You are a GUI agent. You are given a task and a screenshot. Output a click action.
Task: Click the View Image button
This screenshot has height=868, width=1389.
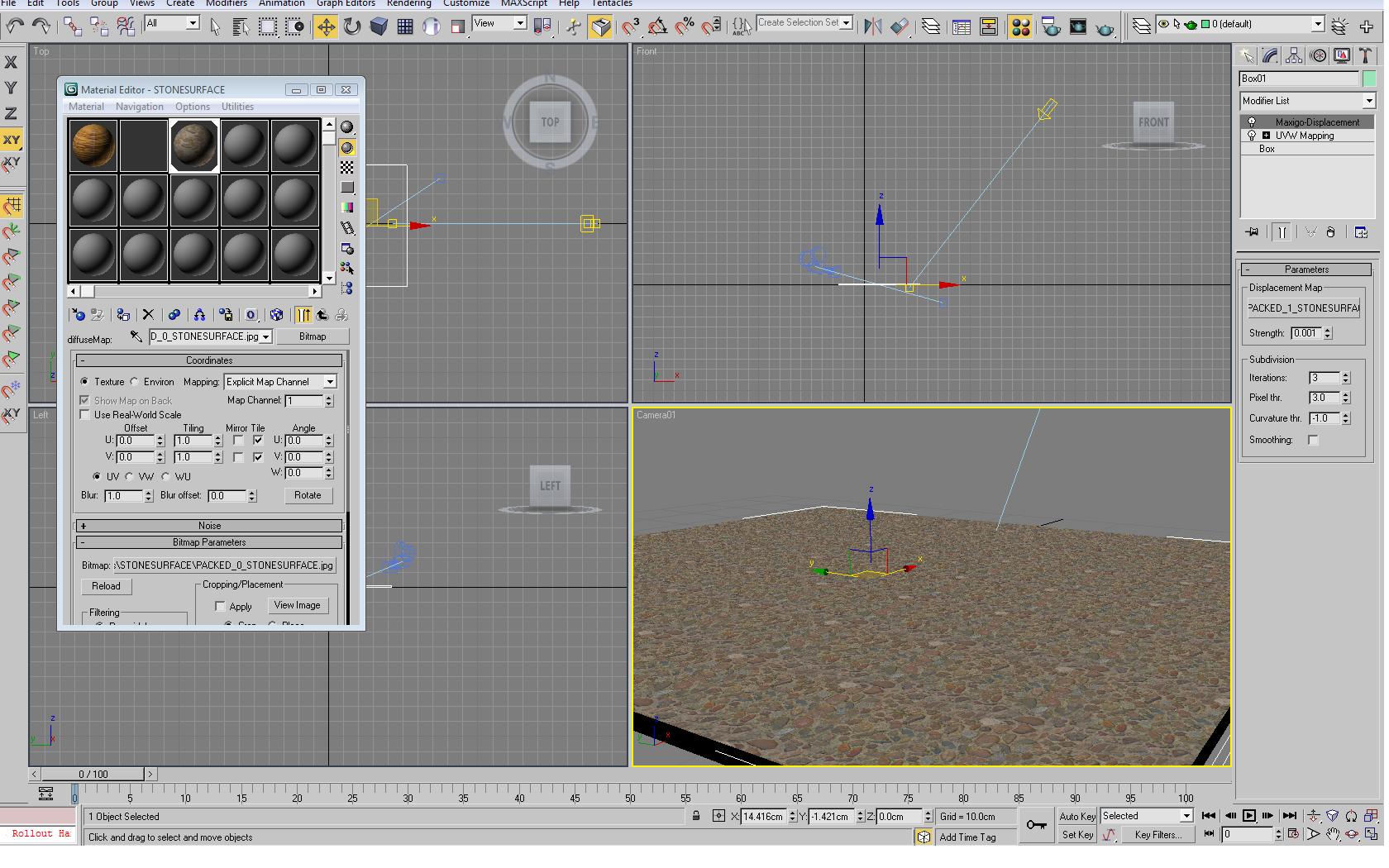[297, 605]
